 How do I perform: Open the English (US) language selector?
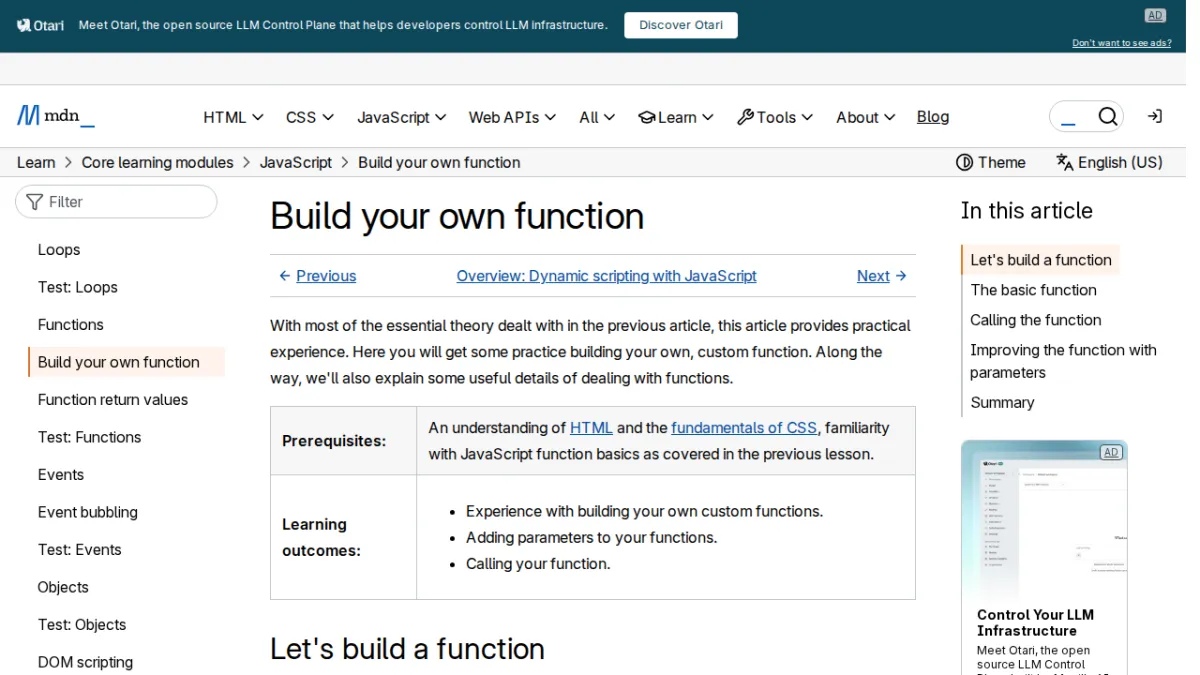pyautogui.click(x=1109, y=162)
